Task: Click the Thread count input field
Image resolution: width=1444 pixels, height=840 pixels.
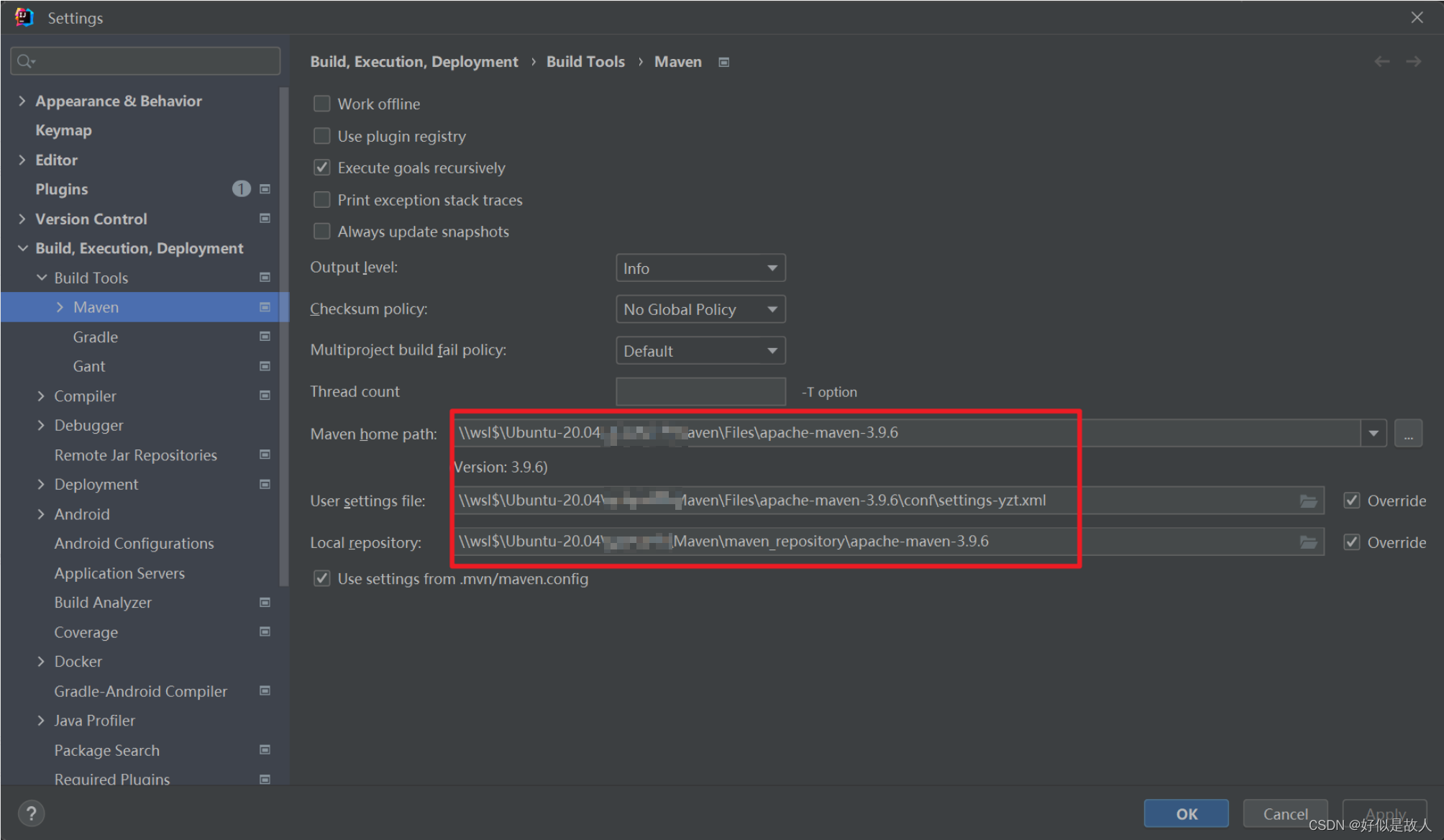Action: pyautogui.click(x=700, y=391)
